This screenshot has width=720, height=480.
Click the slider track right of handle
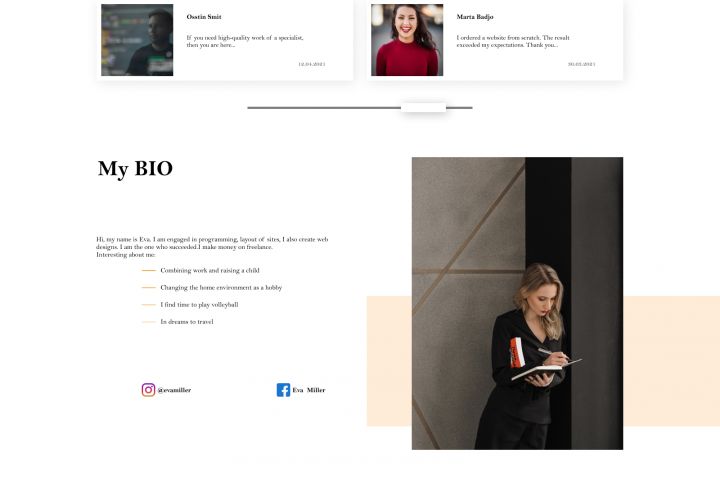pyautogui.click(x=459, y=107)
